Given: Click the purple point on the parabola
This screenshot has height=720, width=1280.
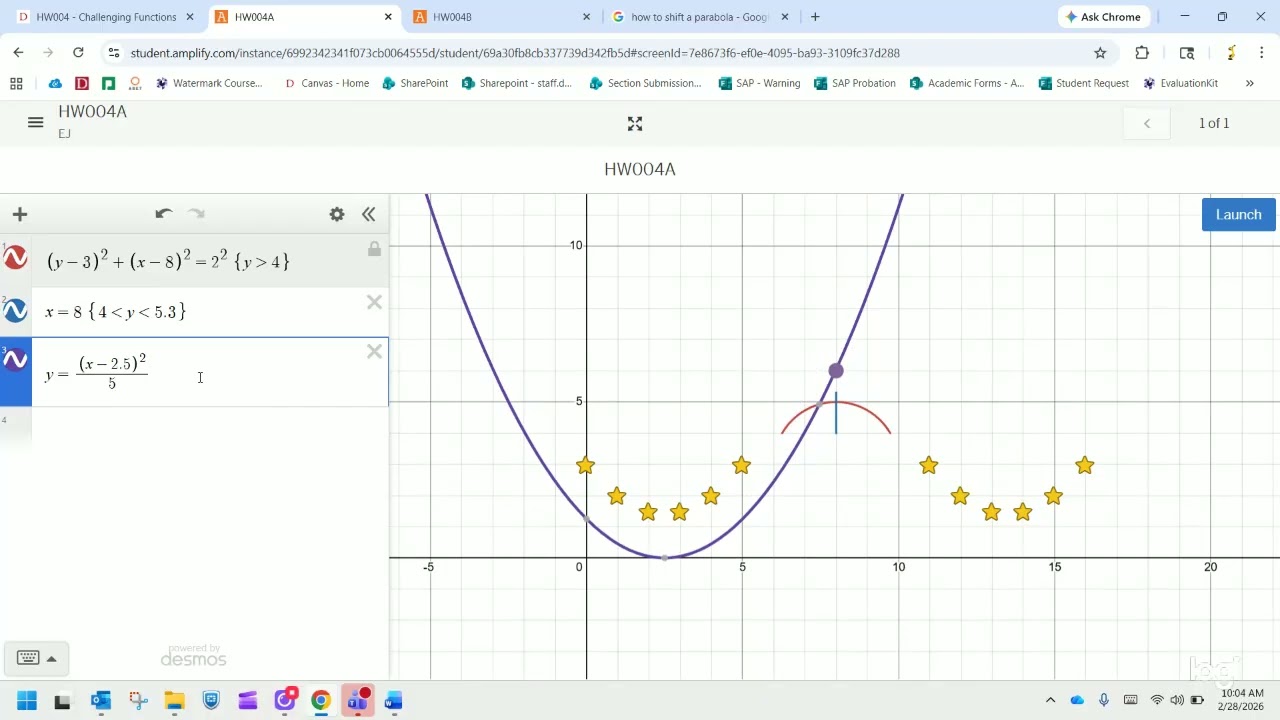Looking at the screenshot, I should coord(836,371).
